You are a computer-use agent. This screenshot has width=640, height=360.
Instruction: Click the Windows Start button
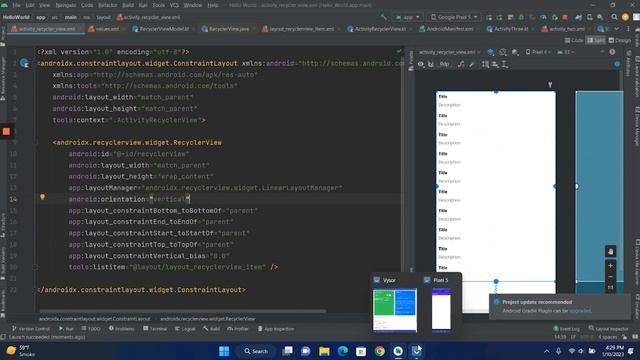pyautogui.click(x=224, y=351)
